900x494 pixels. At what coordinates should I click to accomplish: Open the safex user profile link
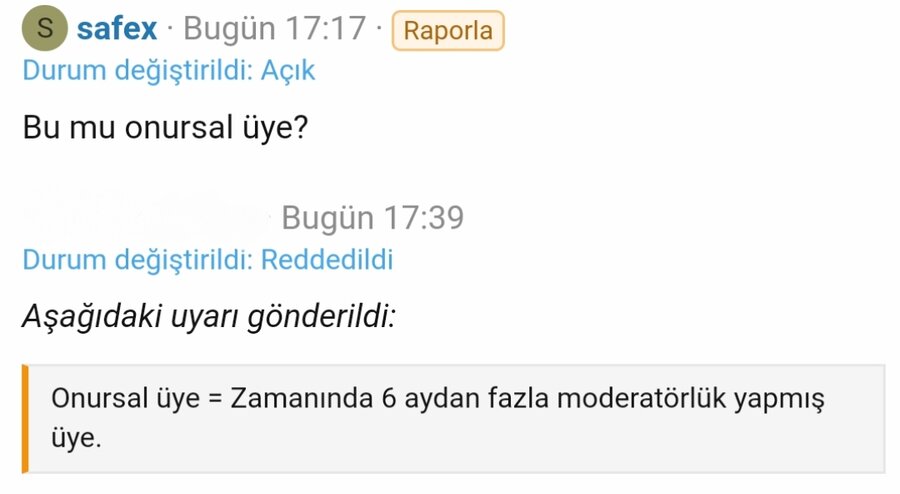pos(117,29)
